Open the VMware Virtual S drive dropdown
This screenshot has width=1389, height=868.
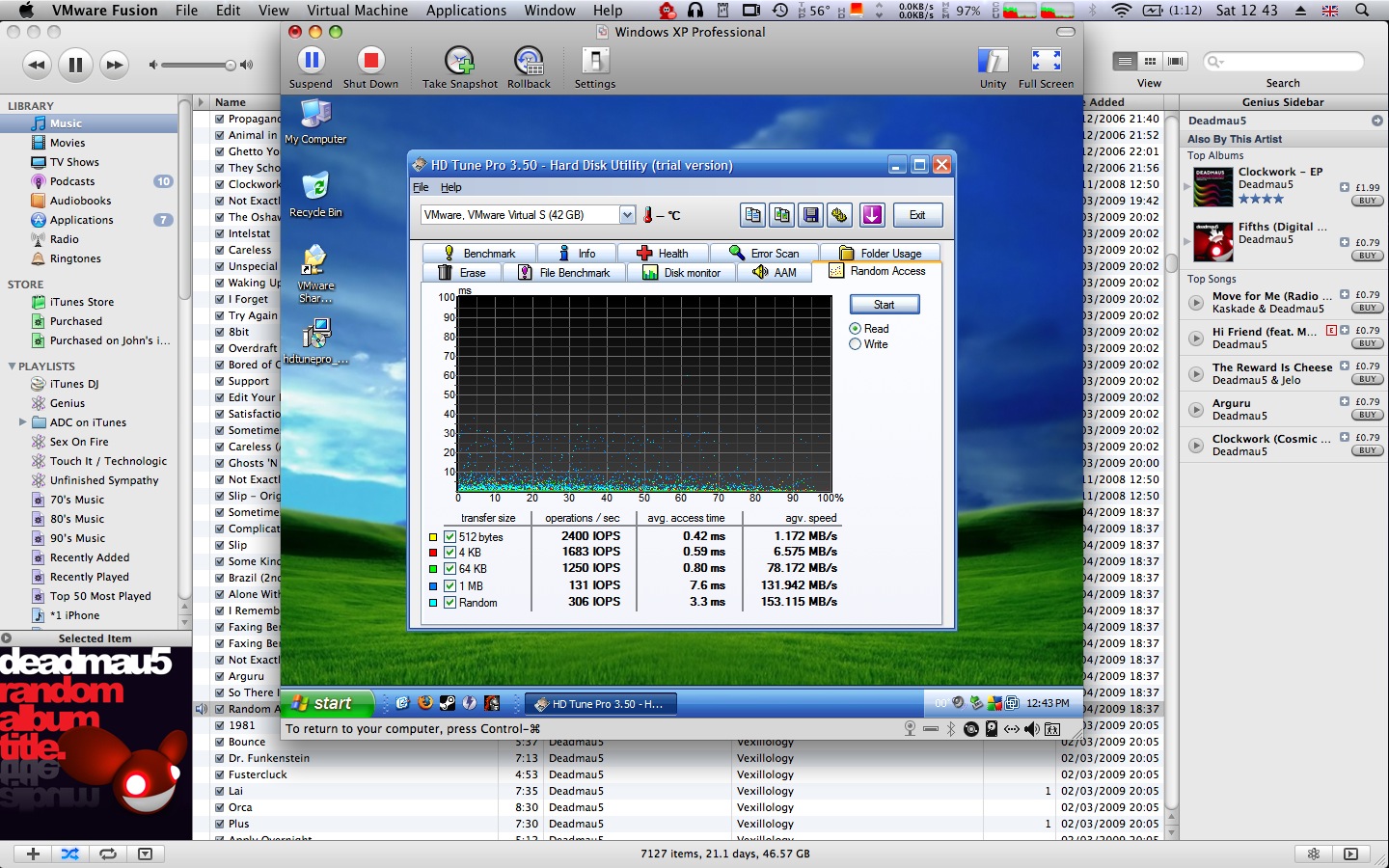627,215
